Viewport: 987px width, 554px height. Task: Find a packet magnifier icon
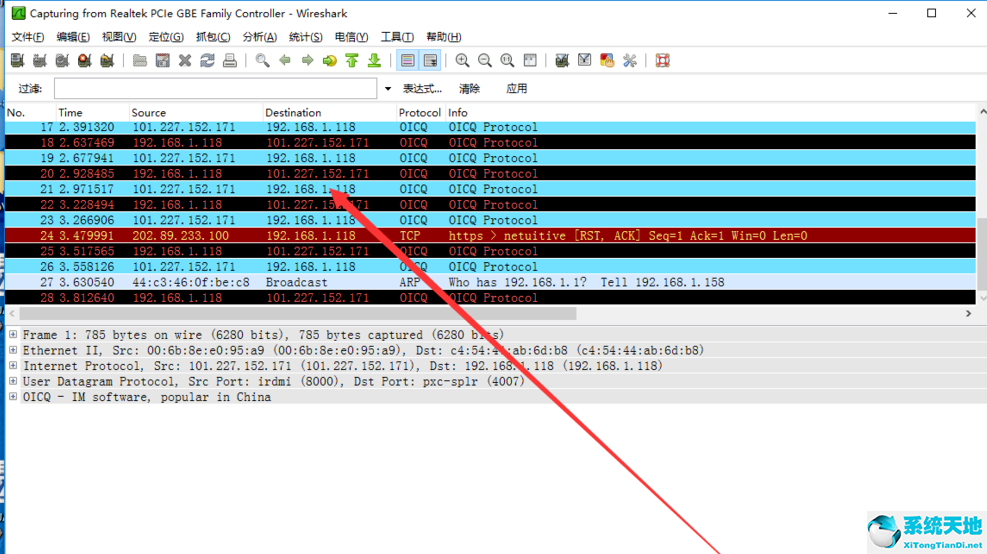click(262, 60)
